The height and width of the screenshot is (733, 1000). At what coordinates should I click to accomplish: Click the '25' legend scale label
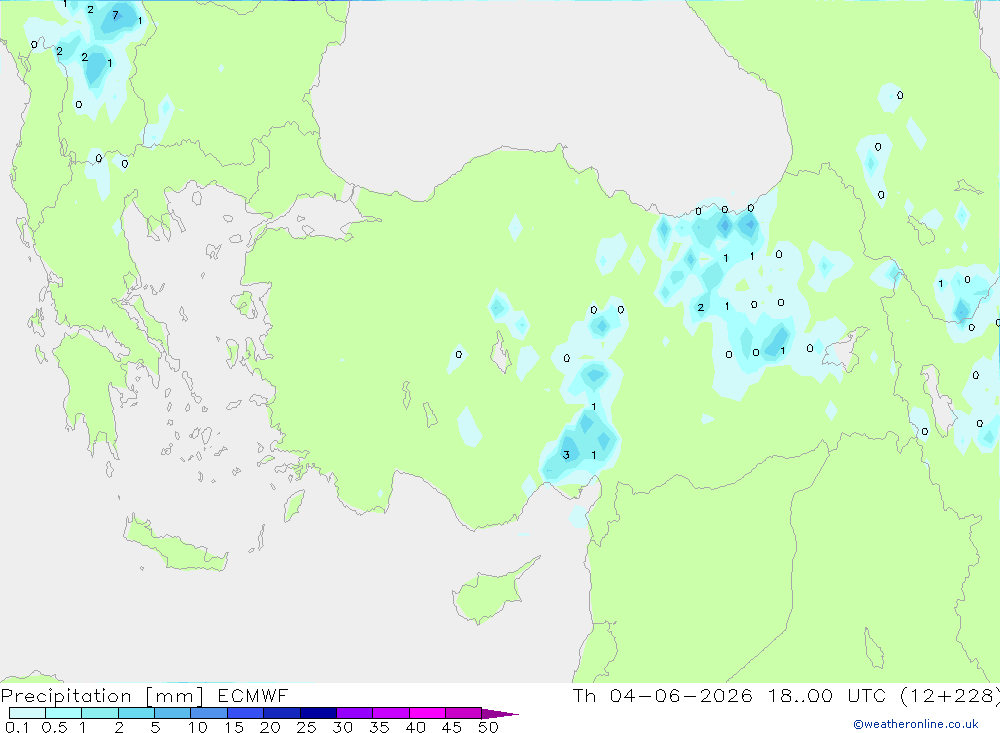[306, 727]
